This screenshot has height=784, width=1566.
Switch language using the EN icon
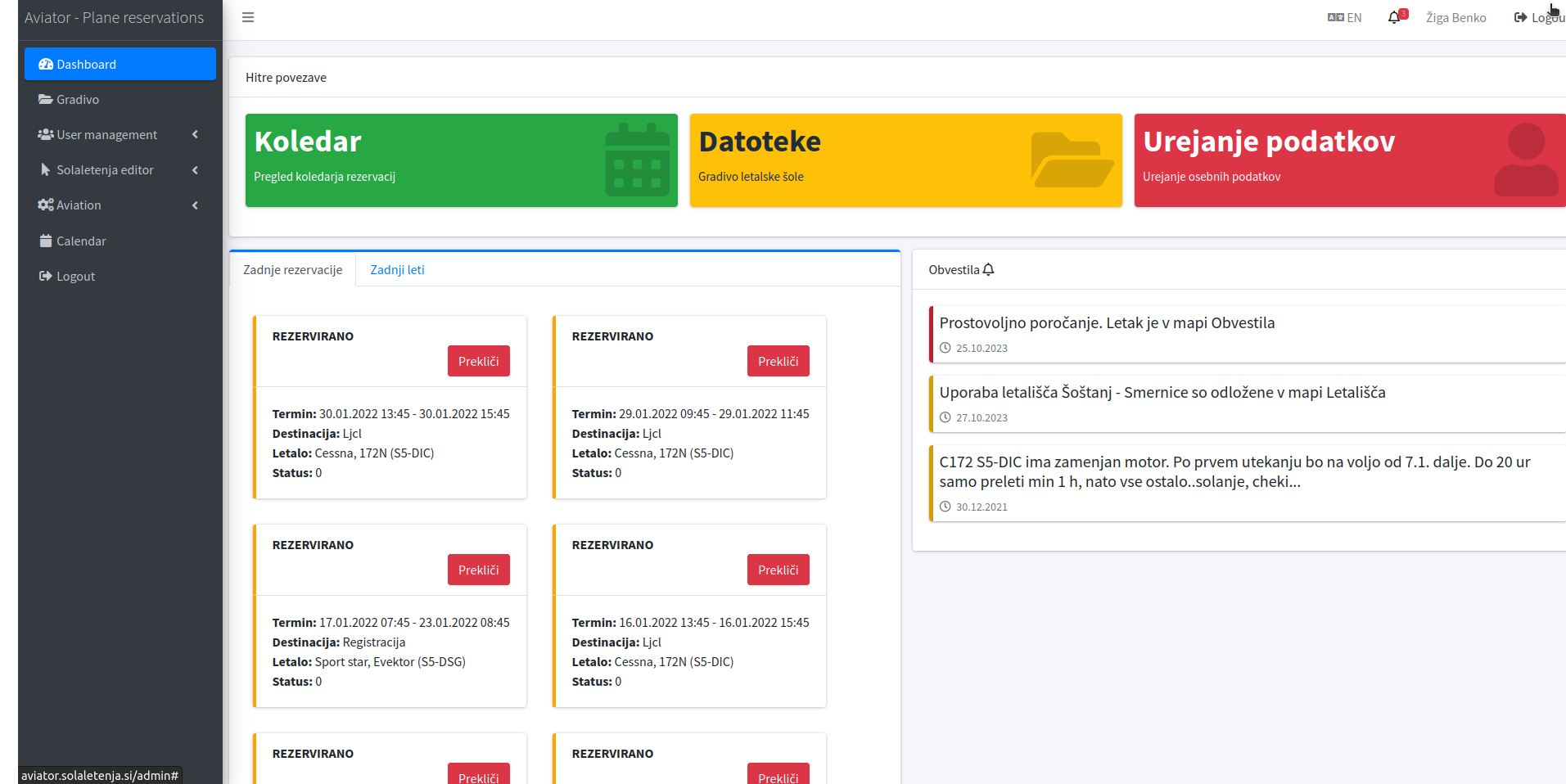(1335, 17)
